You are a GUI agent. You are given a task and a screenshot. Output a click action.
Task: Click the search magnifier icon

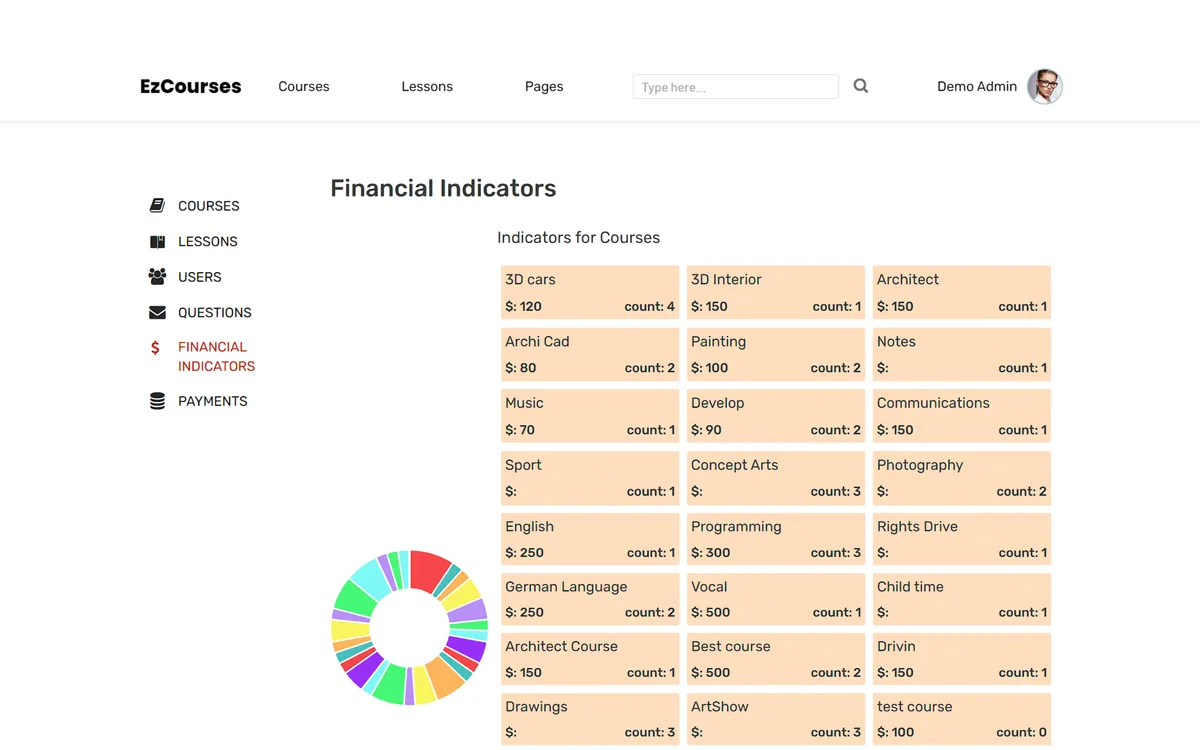point(861,86)
